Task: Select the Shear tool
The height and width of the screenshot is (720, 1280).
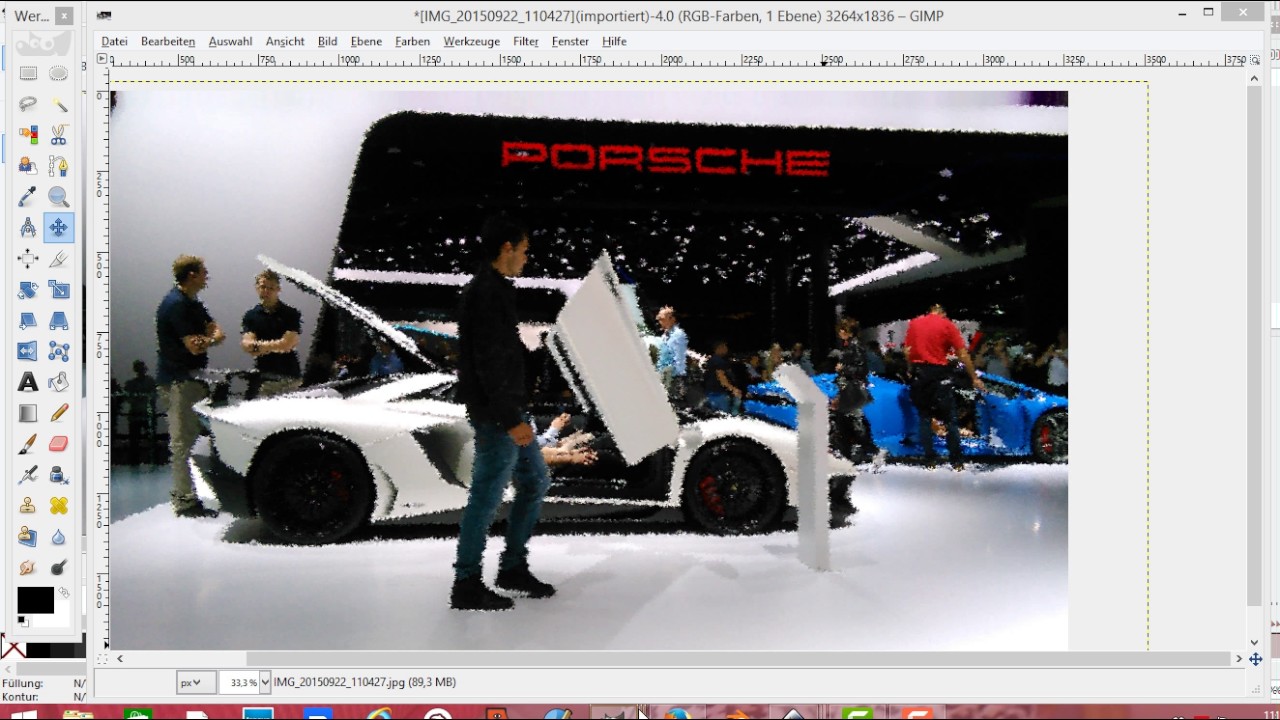Action: tap(28, 321)
